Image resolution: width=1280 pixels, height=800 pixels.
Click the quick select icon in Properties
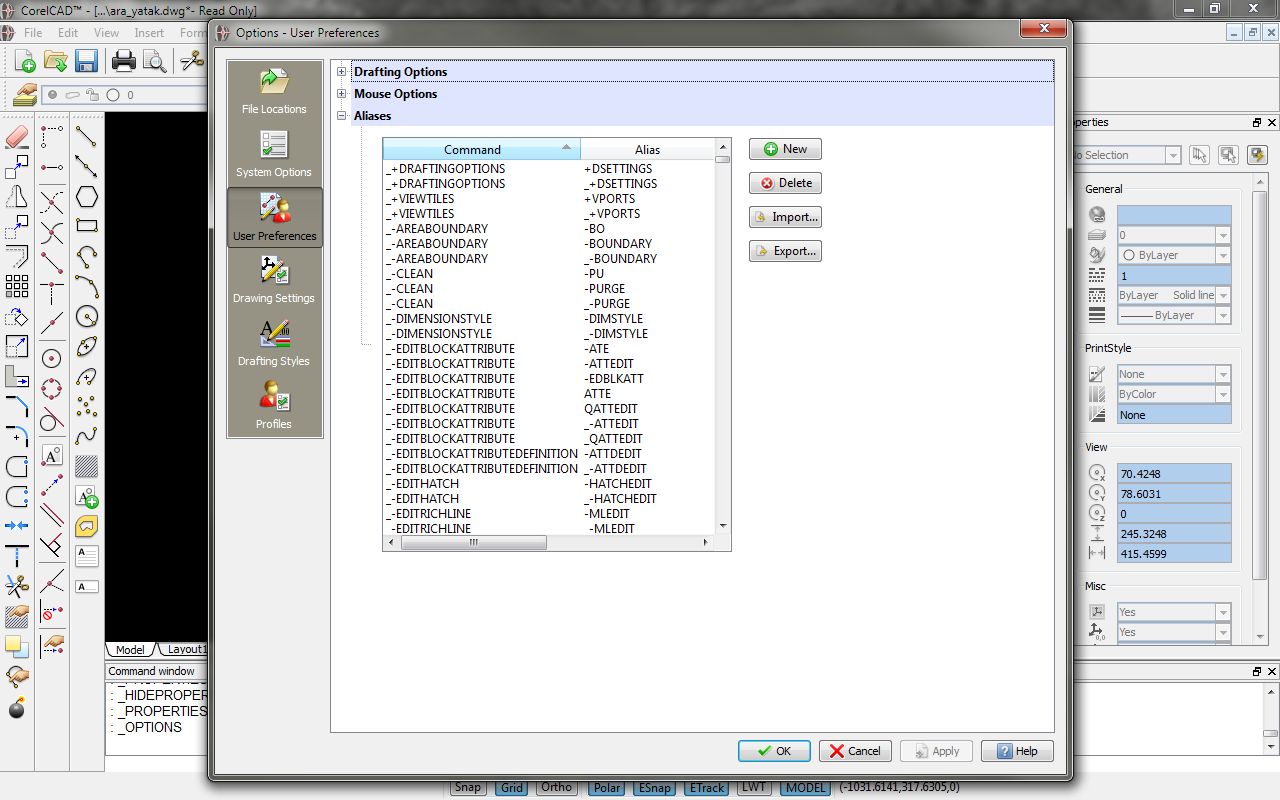pos(1258,155)
